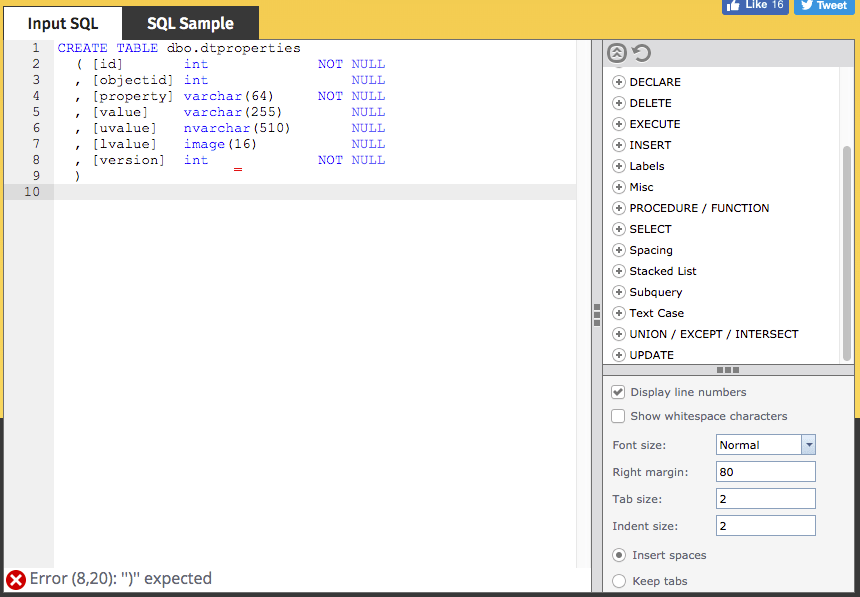860x597 pixels.
Task: Click the [id] column name
Action: 108,64
